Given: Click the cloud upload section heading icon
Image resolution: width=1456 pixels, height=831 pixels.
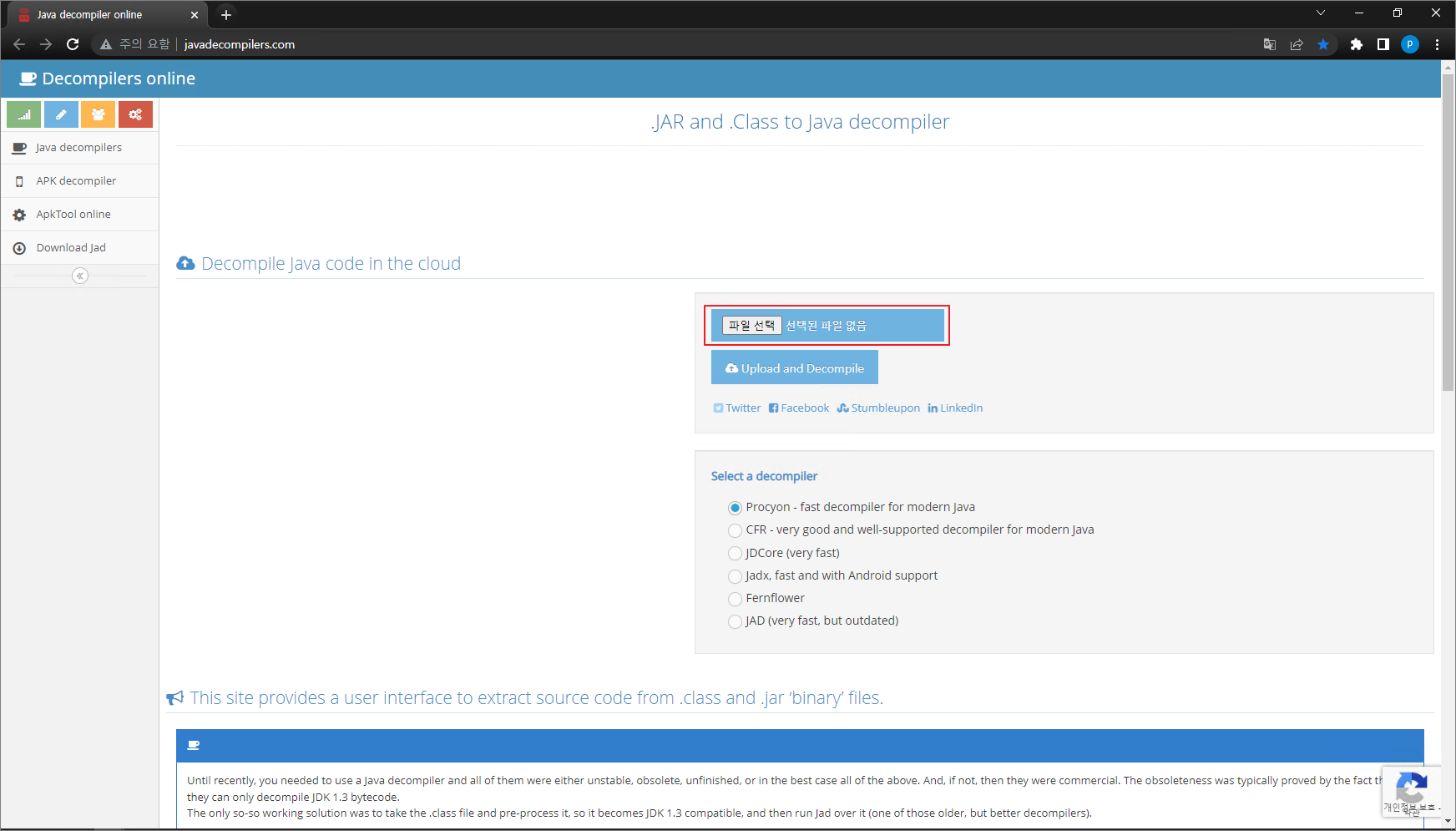Looking at the screenshot, I should 185,264.
